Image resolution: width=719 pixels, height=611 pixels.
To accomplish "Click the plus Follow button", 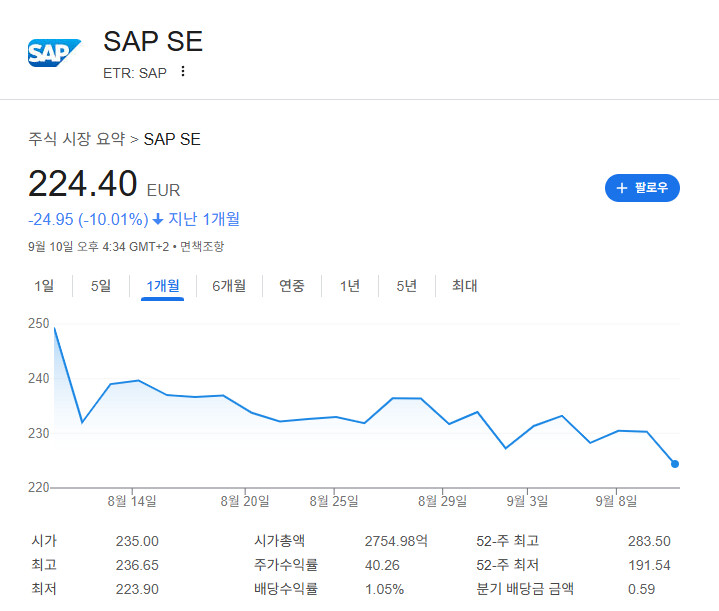I will pyautogui.click(x=642, y=187).
